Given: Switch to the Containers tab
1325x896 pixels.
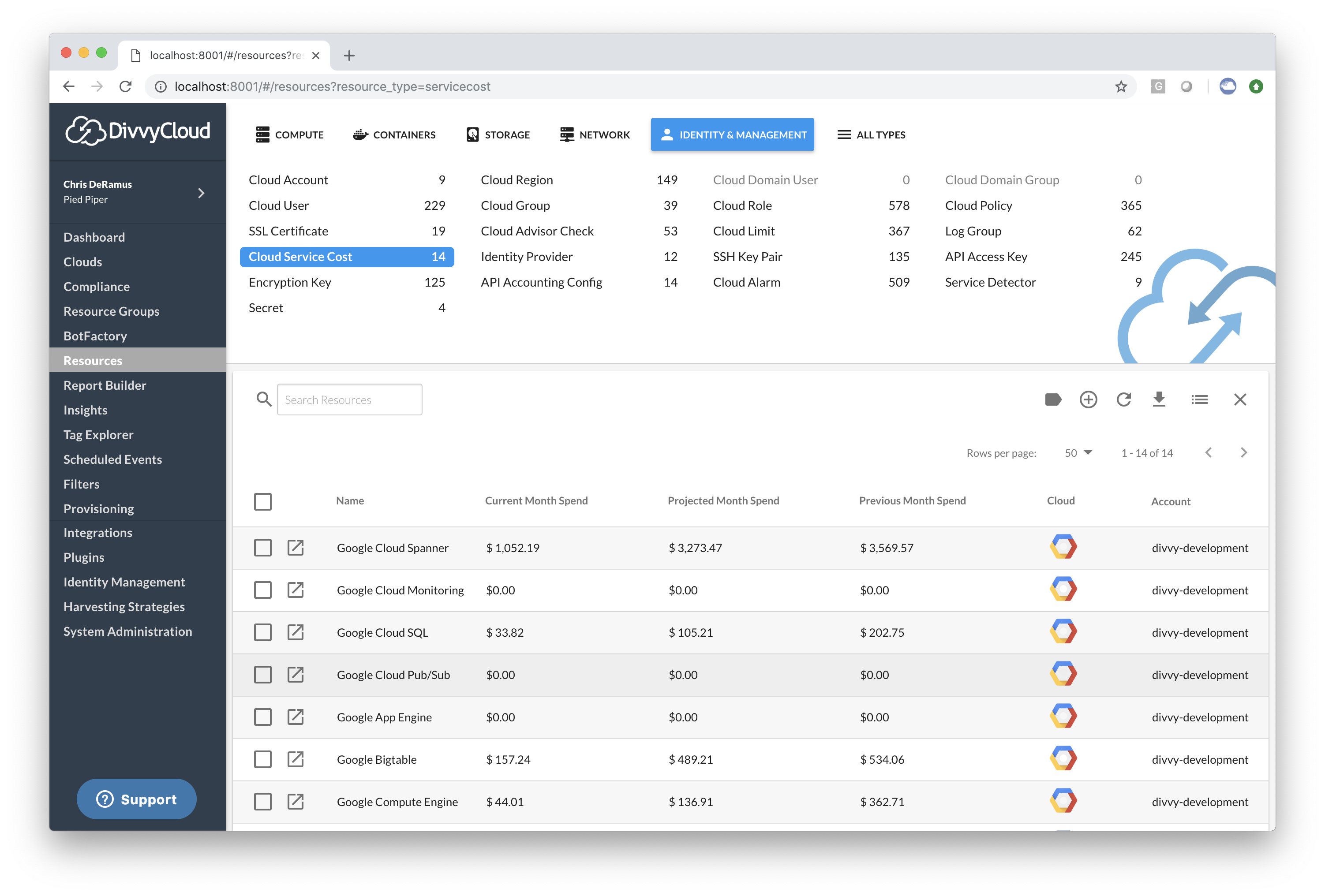Looking at the screenshot, I should 394,134.
